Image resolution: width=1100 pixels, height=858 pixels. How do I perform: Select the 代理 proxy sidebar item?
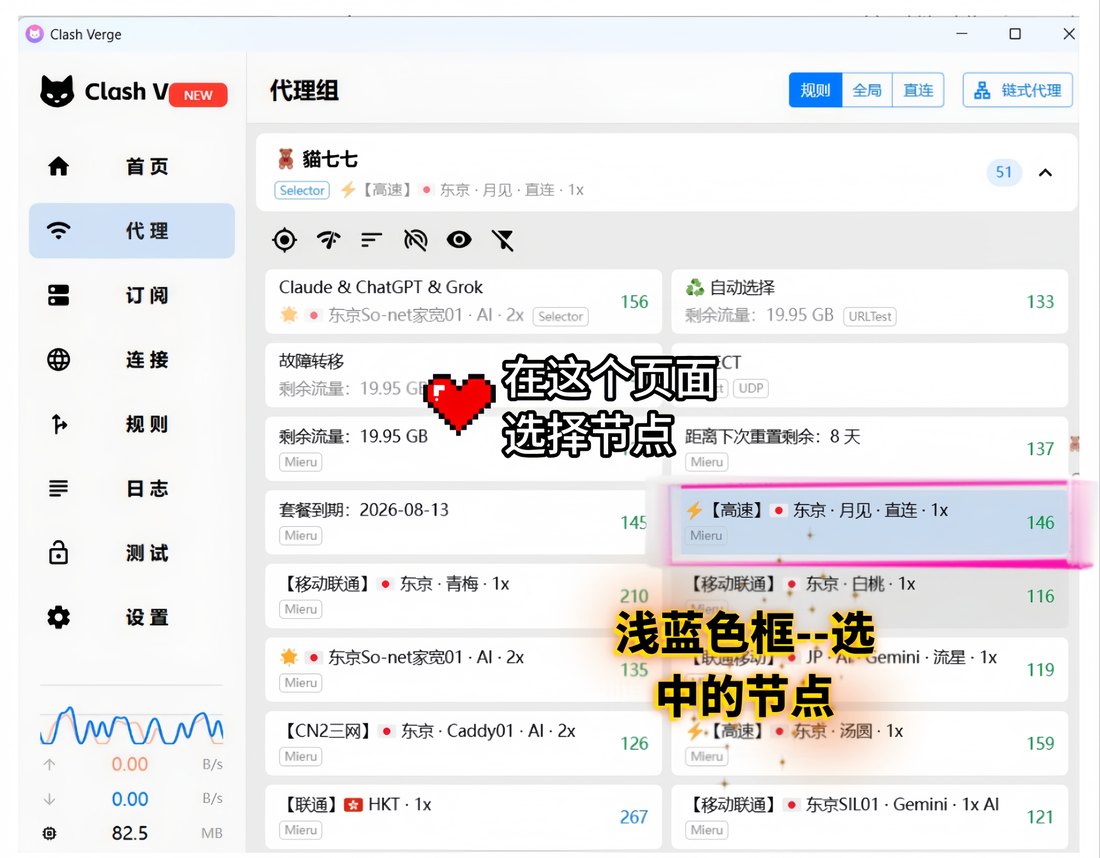[132, 231]
